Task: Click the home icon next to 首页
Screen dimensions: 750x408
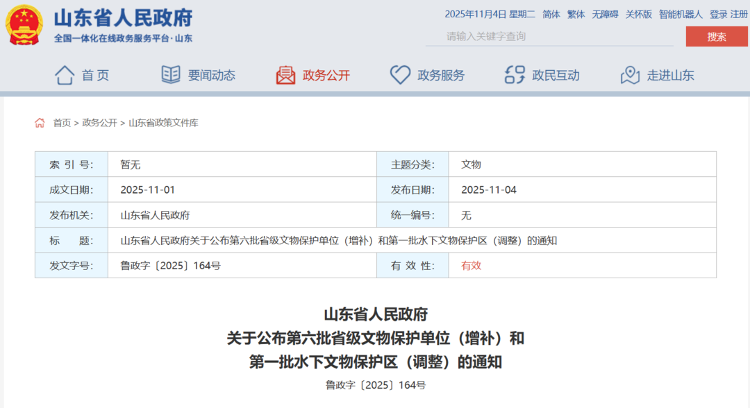Action: point(65,75)
